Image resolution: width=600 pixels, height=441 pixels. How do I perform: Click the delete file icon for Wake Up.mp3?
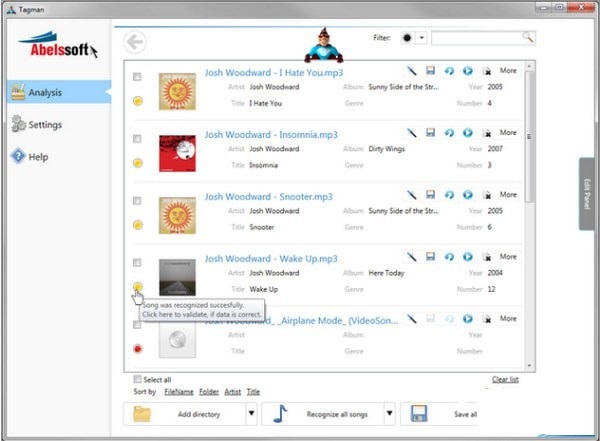tap(487, 257)
